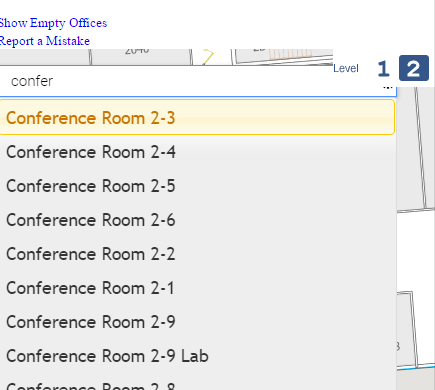Select the partially visible Conference Room 2-8
Image resolution: width=435 pixels, height=390 pixels.
click(198, 382)
